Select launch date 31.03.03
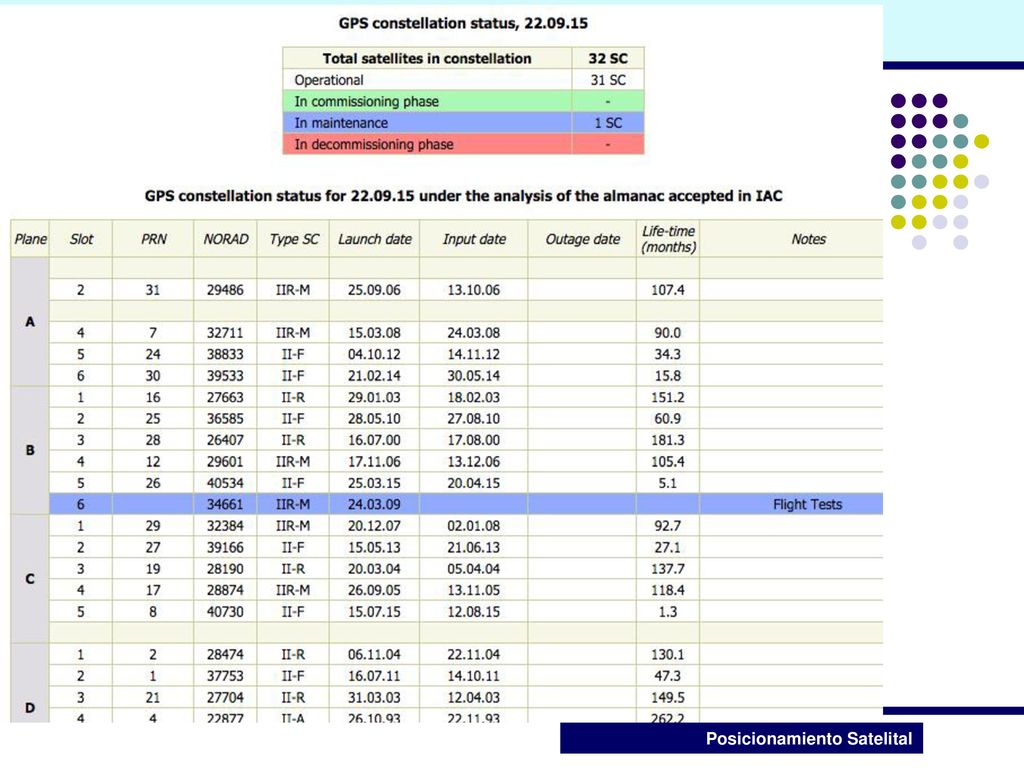The width and height of the screenshot is (1024, 768). (374, 697)
